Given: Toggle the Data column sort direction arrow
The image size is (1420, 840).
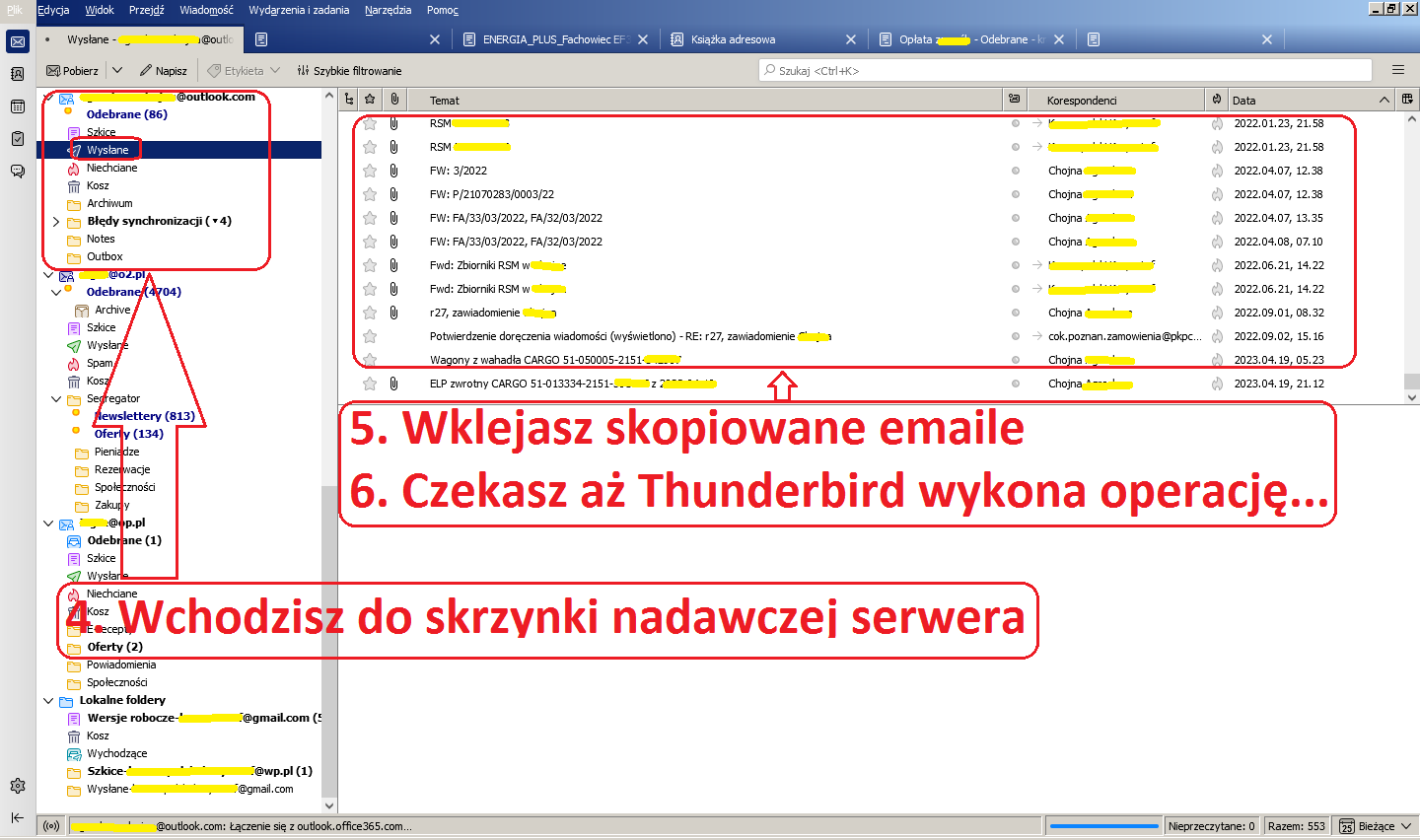Looking at the screenshot, I should pos(1384,100).
